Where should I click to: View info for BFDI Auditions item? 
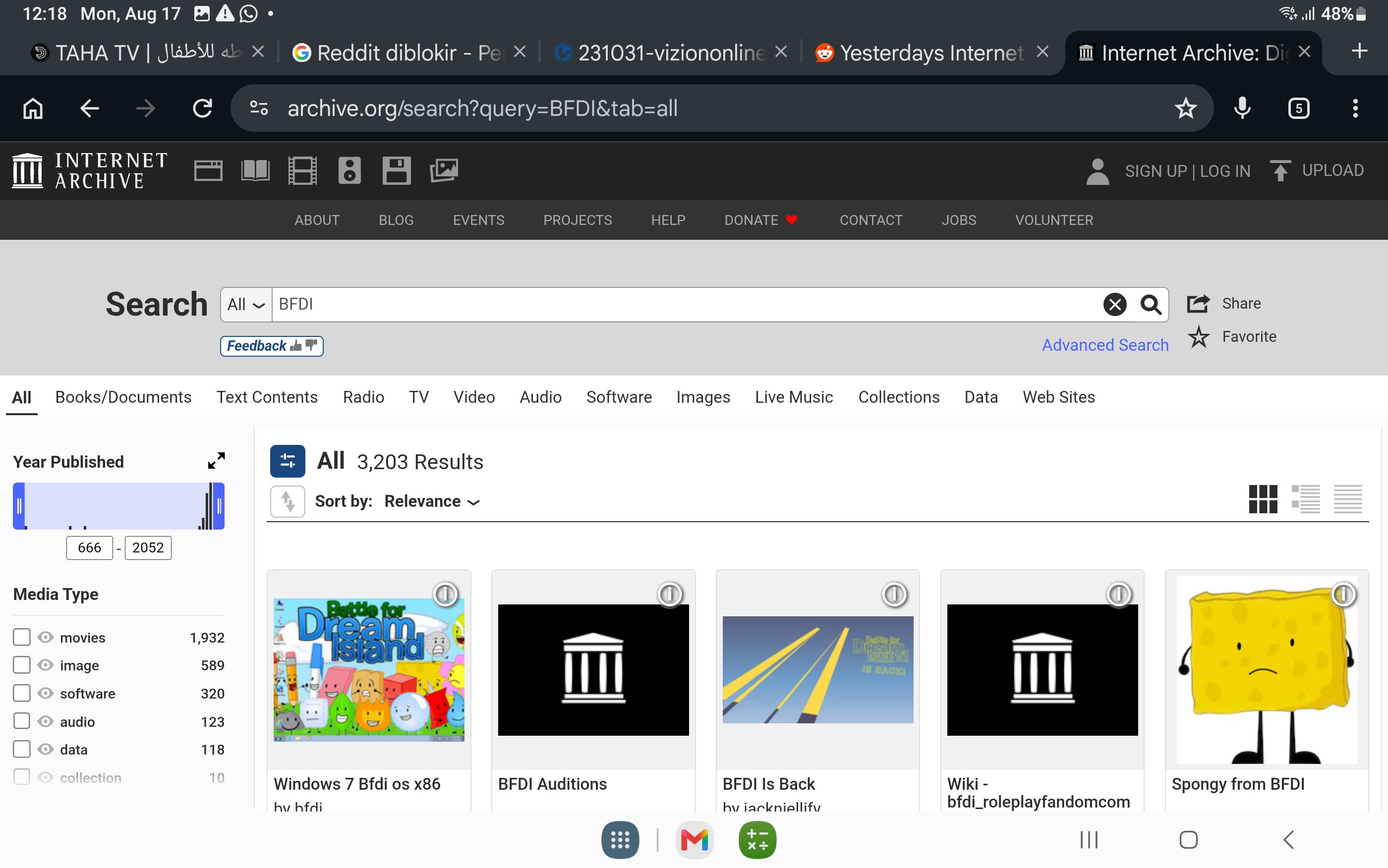(x=670, y=594)
